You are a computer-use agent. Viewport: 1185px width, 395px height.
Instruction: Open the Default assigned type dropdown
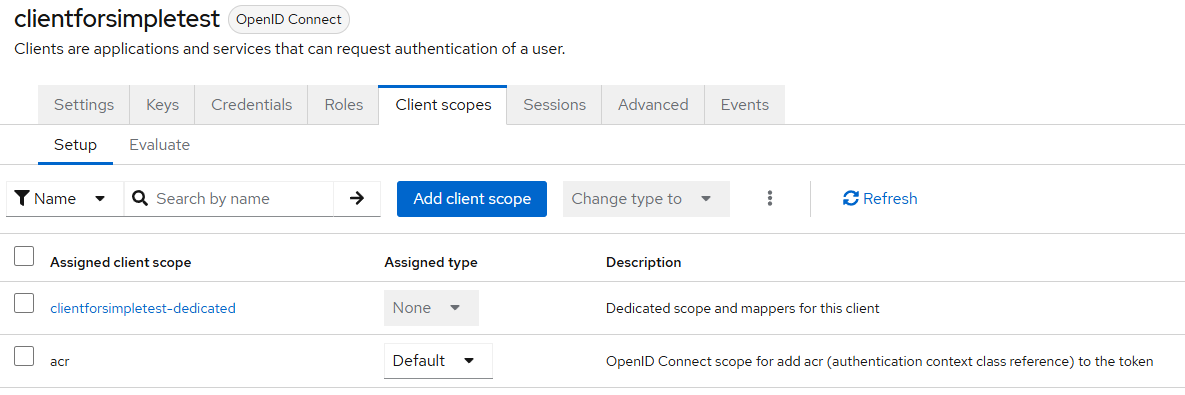pos(438,361)
